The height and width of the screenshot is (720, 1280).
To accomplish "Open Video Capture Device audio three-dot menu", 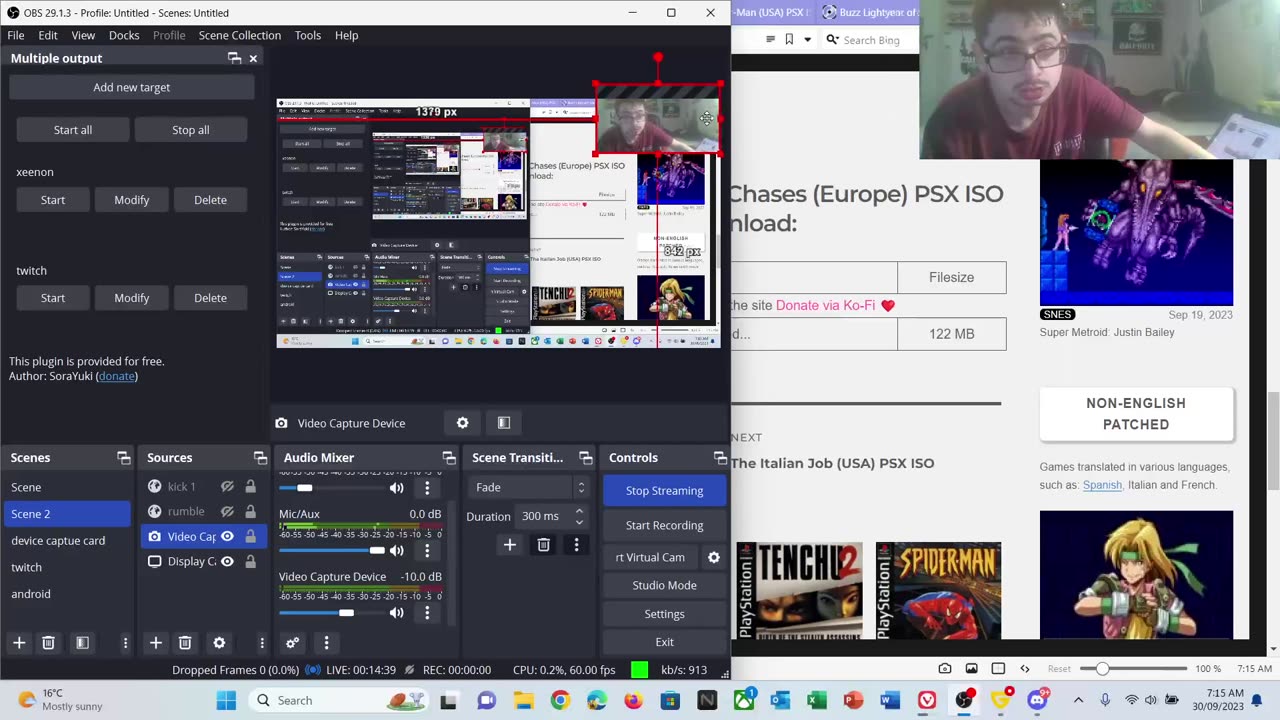I will [427, 613].
